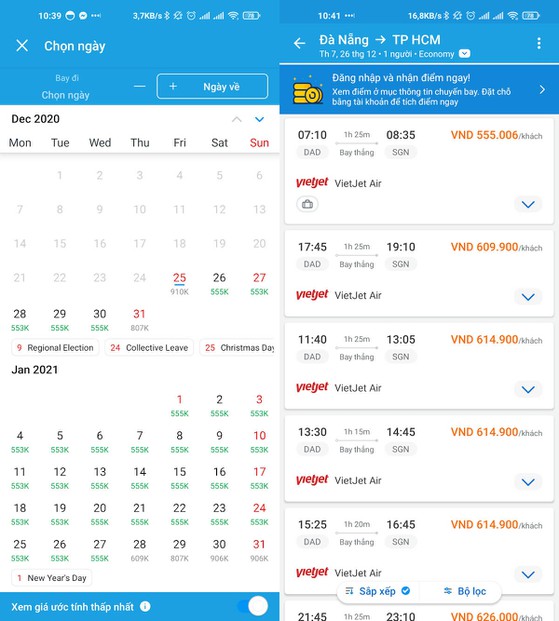Select the Bay đi departure date tab

click(66, 87)
